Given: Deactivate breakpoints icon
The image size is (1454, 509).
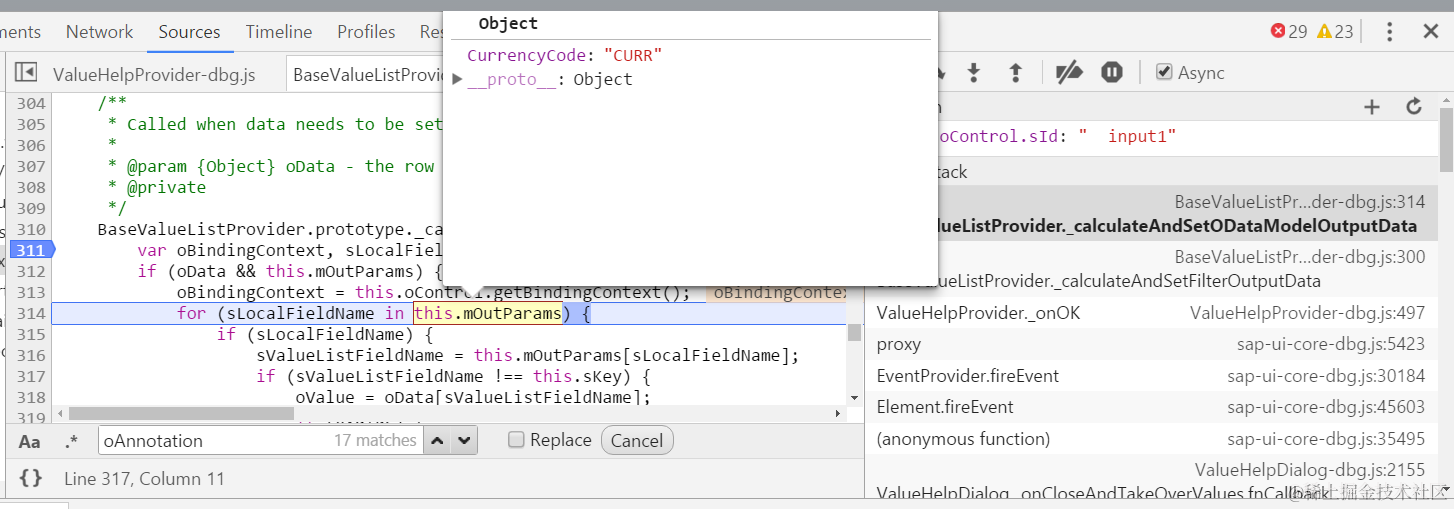Looking at the screenshot, I should click(1069, 72).
